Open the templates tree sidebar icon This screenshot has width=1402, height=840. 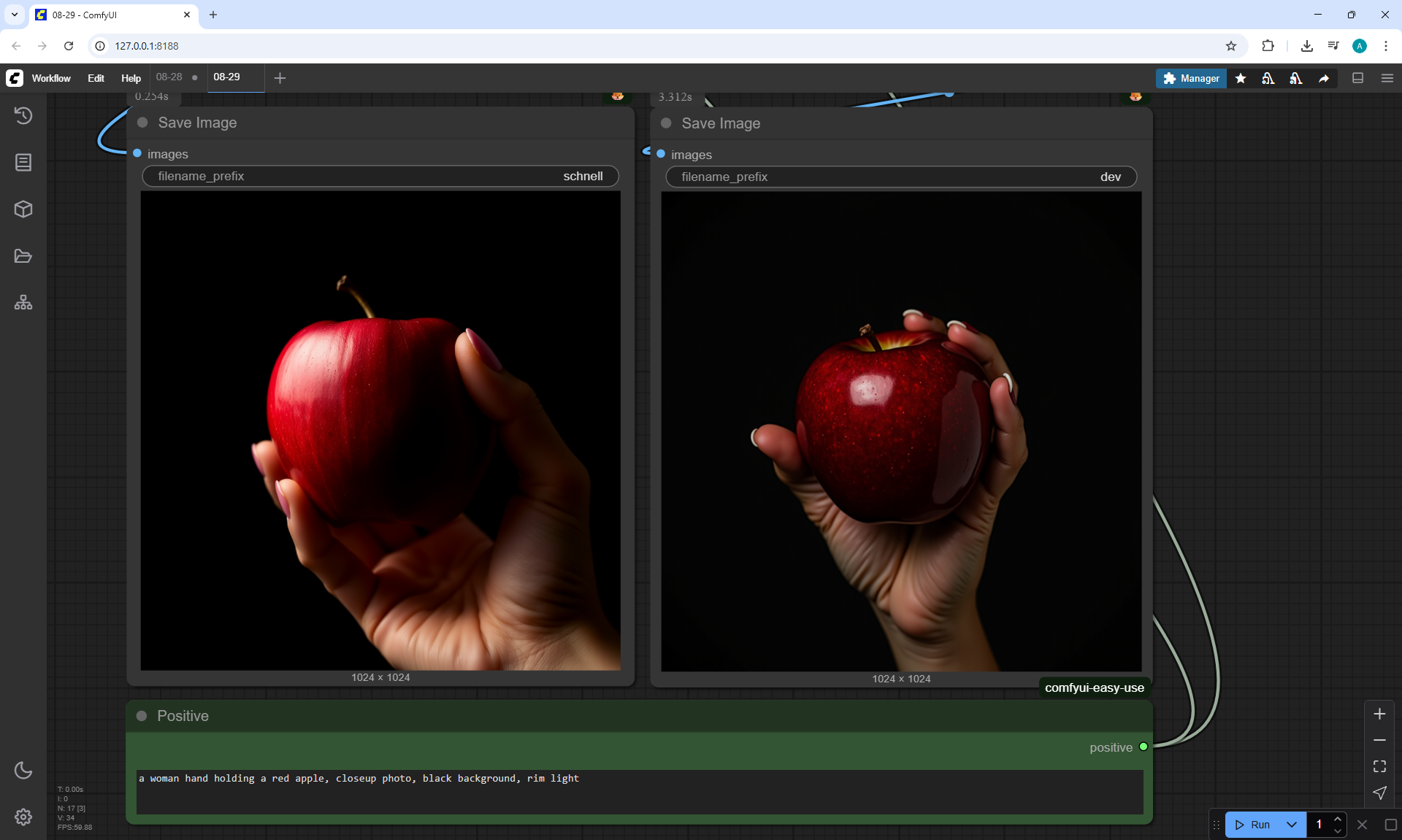click(23, 303)
